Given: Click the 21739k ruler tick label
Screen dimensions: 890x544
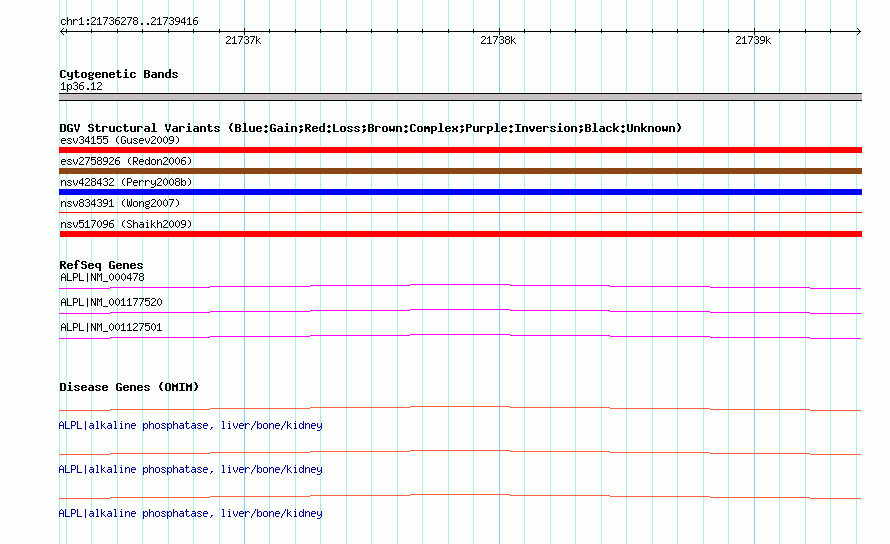Looking at the screenshot, I should pos(753,40).
